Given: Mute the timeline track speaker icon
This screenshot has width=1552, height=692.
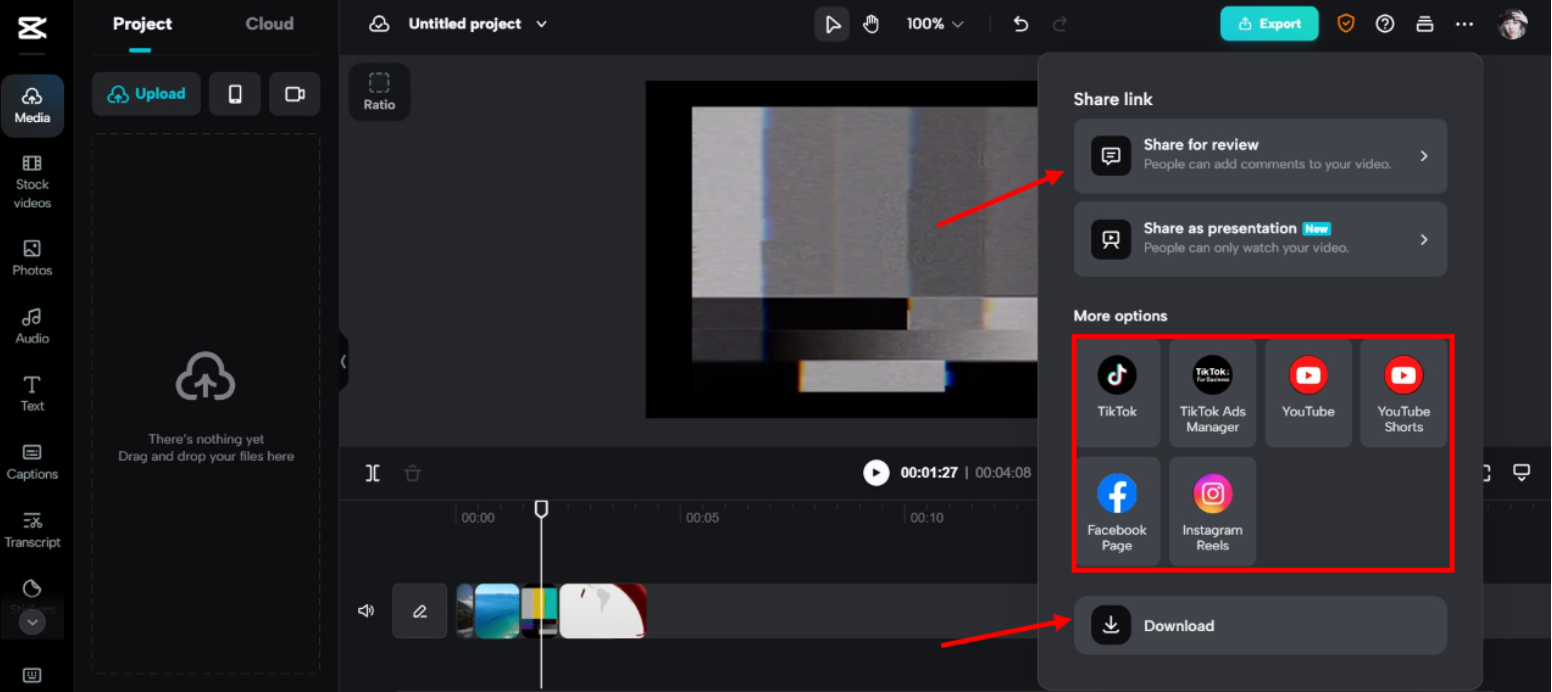Looking at the screenshot, I should tap(366, 611).
